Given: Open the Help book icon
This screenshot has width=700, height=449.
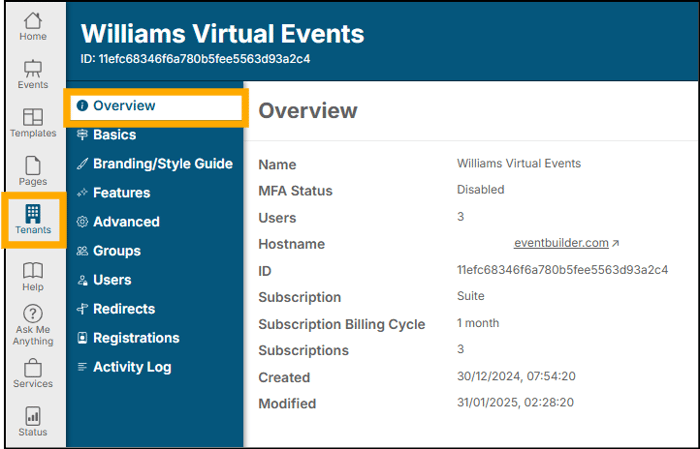Looking at the screenshot, I should [x=33, y=270].
